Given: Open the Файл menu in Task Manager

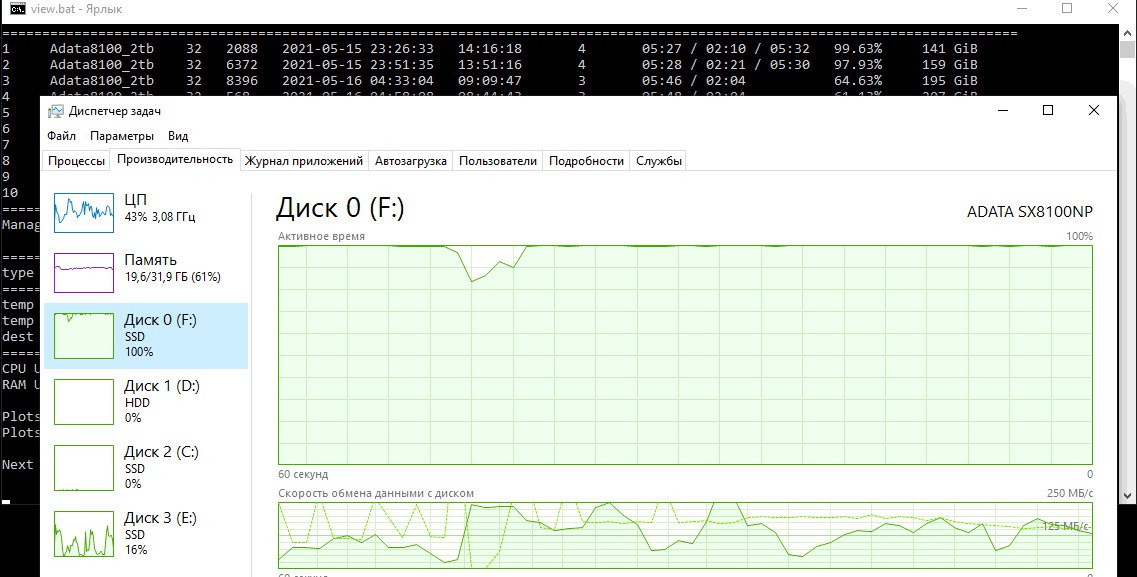Looking at the screenshot, I should (62, 136).
